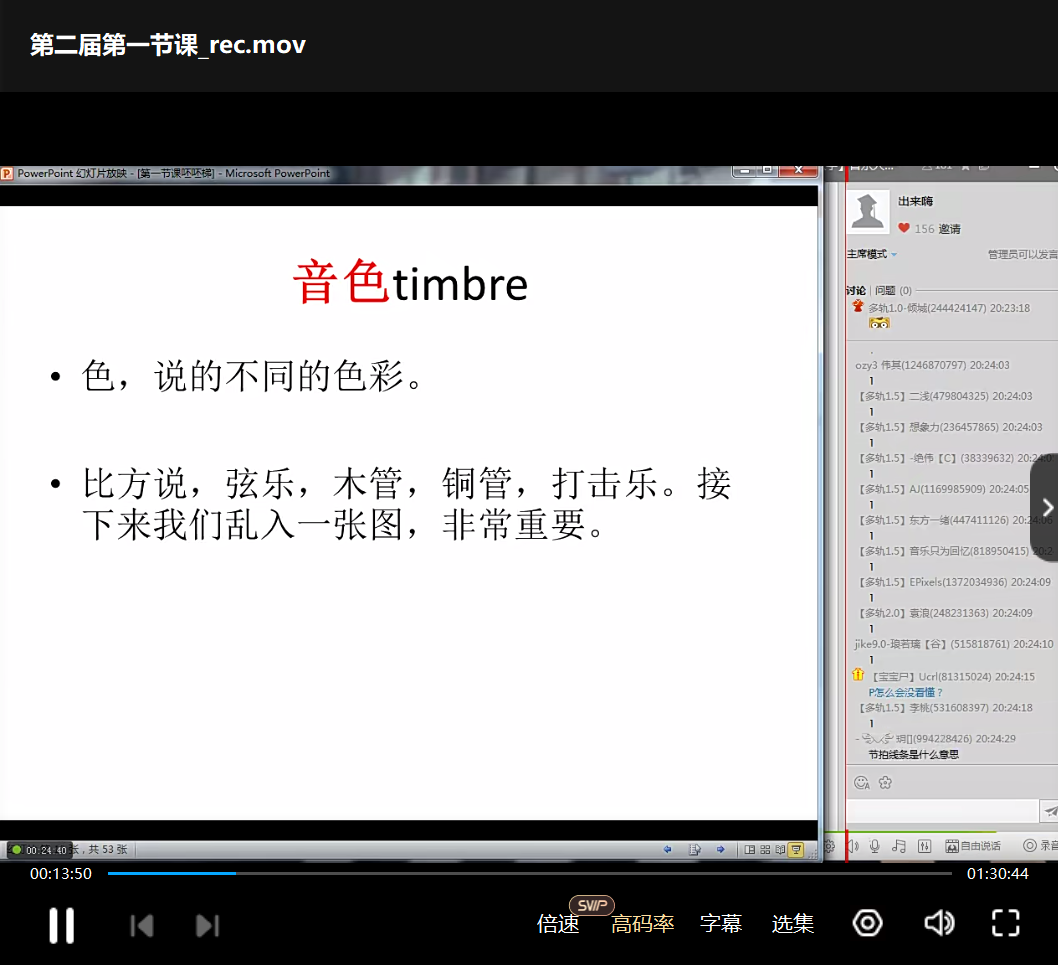This screenshot has width=1058, height=965.
Task: Skip to the previous video
Action: 142,925
